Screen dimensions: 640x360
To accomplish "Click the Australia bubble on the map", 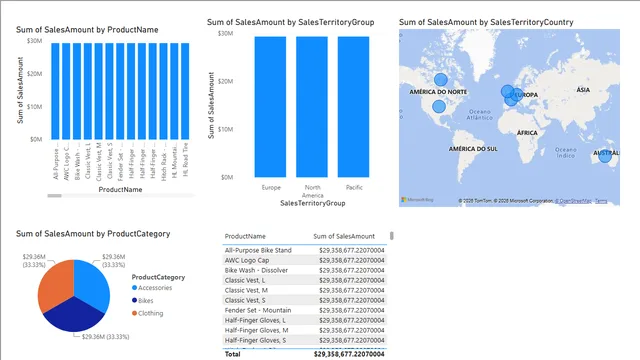I will pos(605,156).
